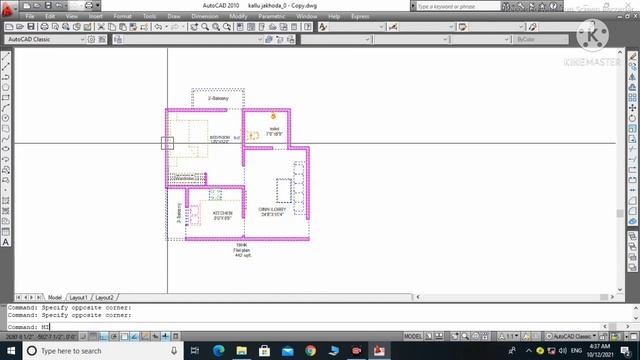Viewport: 640px width, 360px height.
Task: Click the Help question-mark toolbar icon
Action: [x=308, y=27]
